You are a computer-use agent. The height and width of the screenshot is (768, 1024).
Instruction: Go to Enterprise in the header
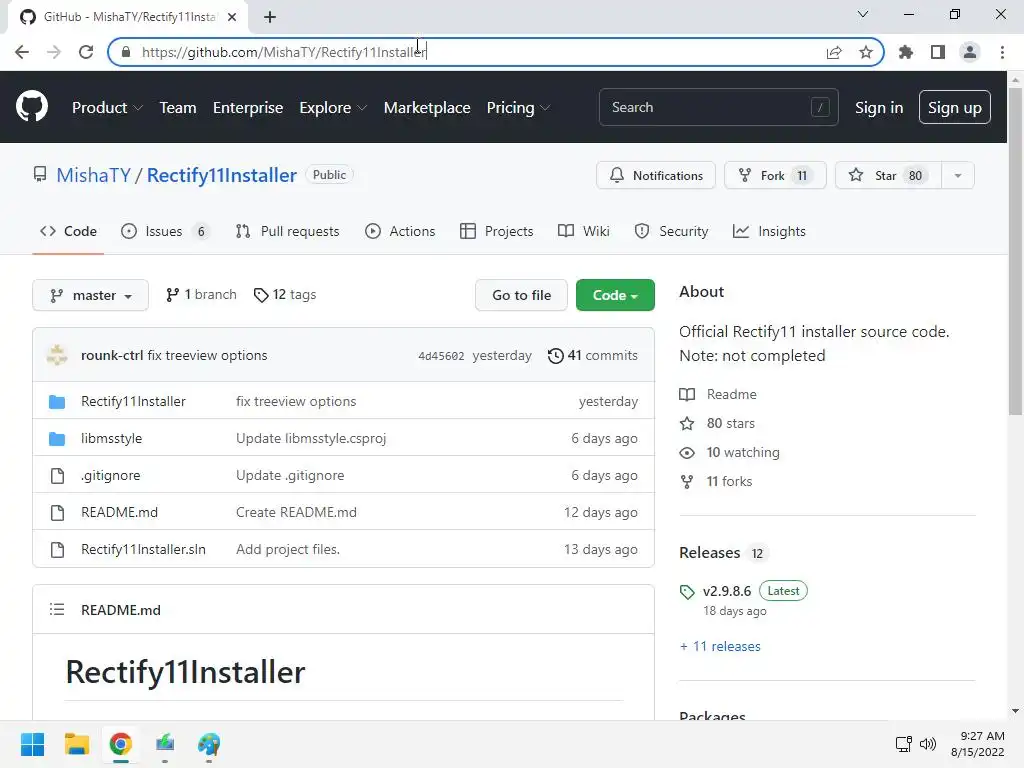[x=248, y=108]
